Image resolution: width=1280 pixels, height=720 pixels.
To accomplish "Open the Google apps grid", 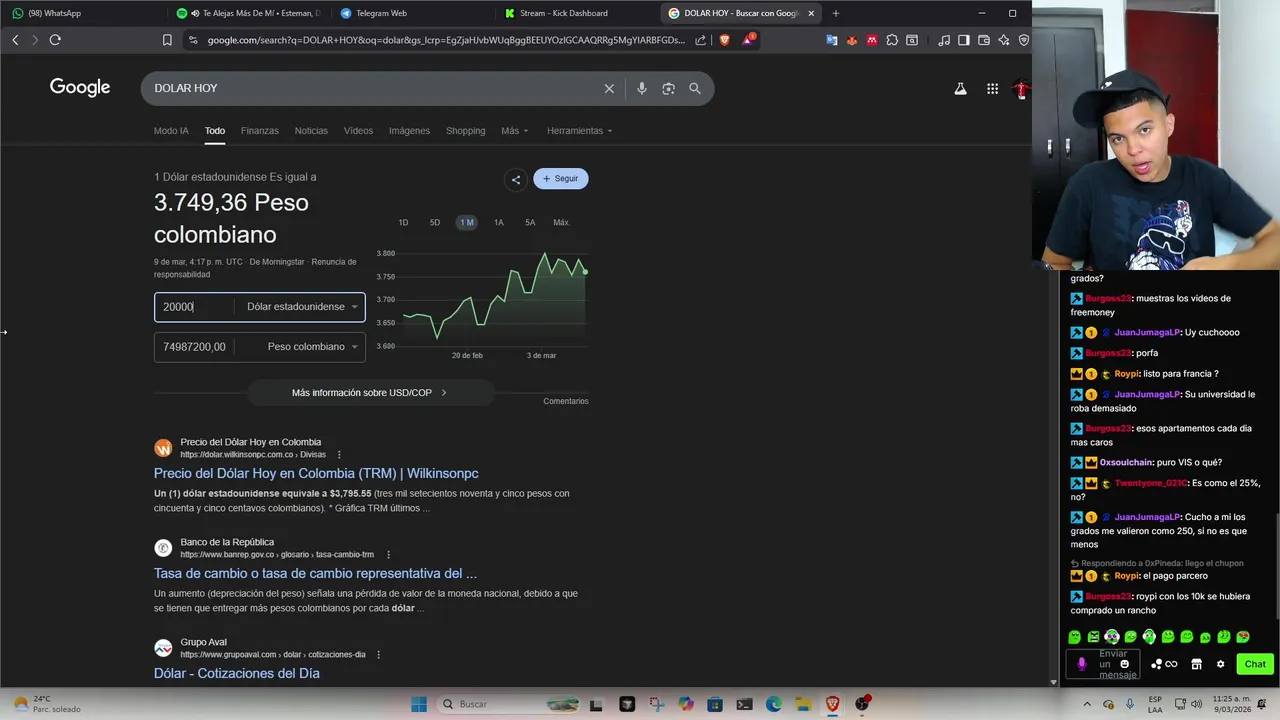I will 992,89.
